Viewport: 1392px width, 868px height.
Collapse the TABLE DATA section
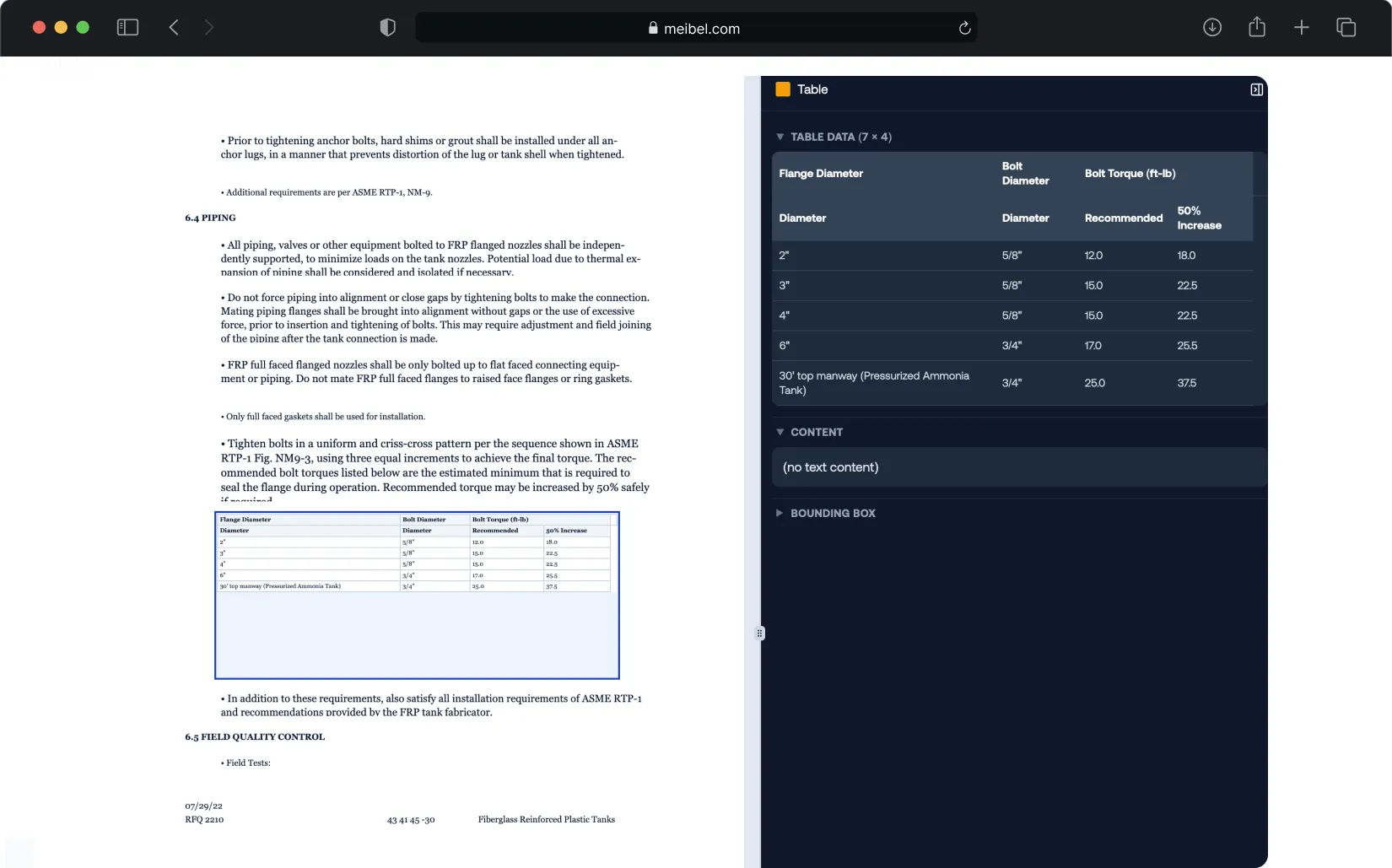(x=780, y=137)
